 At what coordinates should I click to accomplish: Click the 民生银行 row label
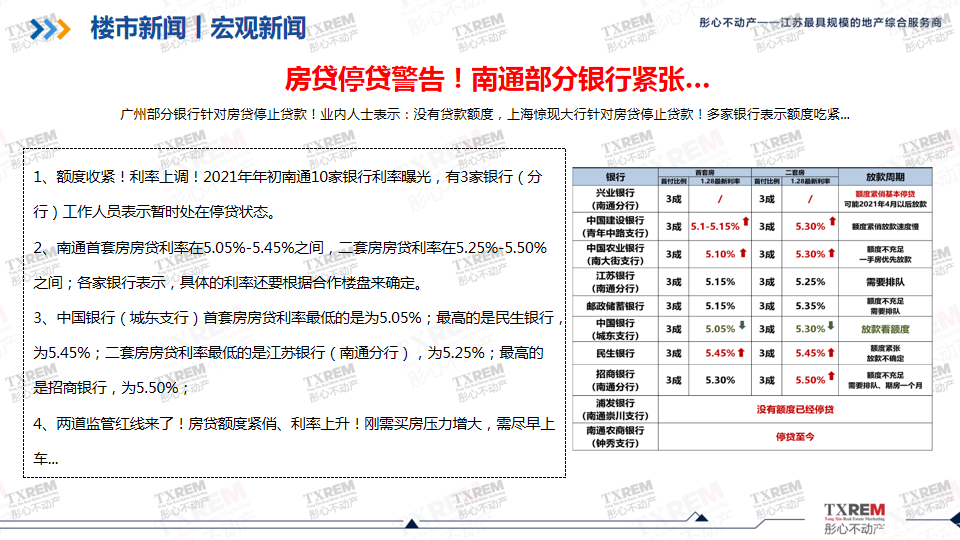tap(615, 353)
